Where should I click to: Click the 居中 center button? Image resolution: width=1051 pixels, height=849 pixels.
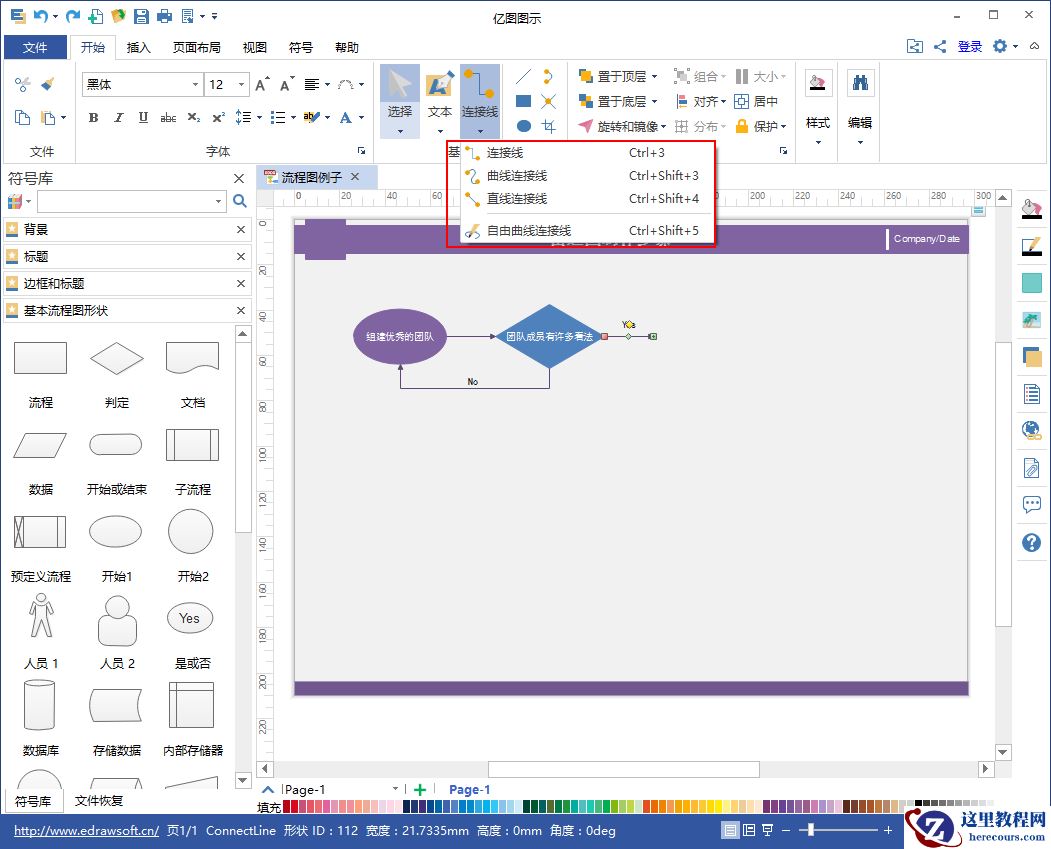coord(757,101)
